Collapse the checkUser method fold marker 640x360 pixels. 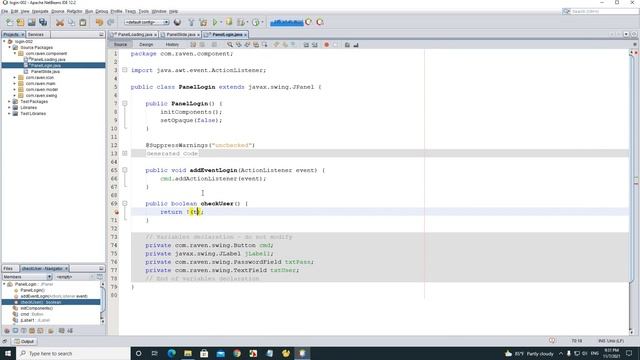[125, 203]
